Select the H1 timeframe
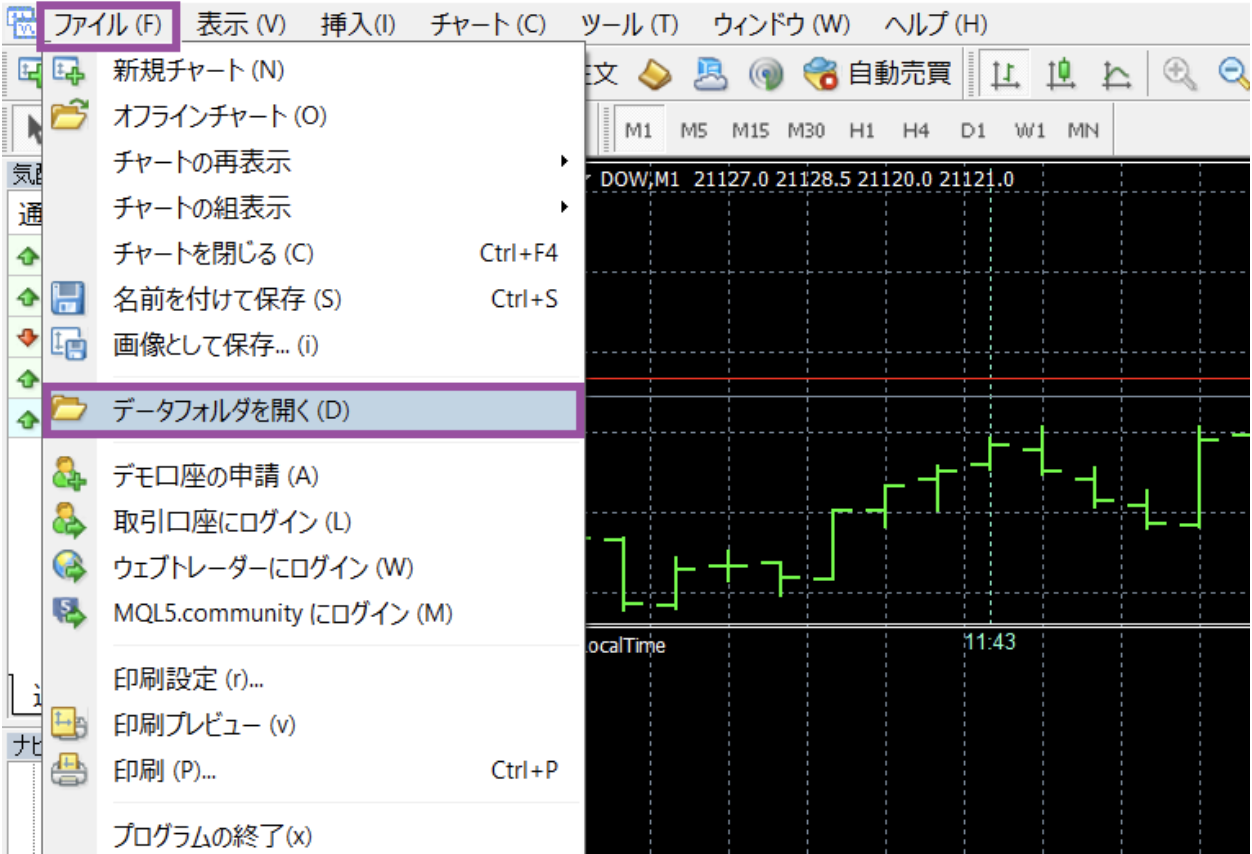 pyautogui.click(x=861, y=130)
